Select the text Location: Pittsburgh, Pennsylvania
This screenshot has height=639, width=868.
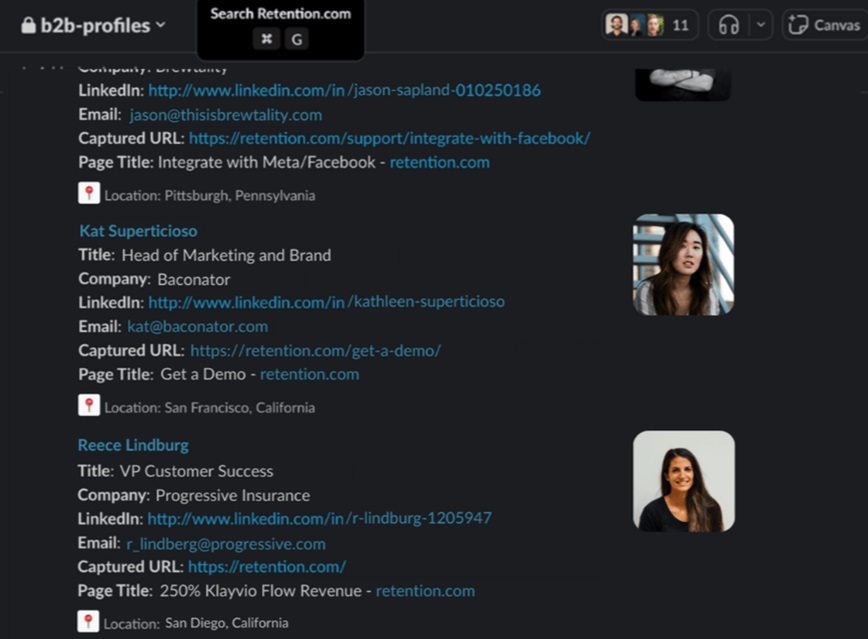210,195
